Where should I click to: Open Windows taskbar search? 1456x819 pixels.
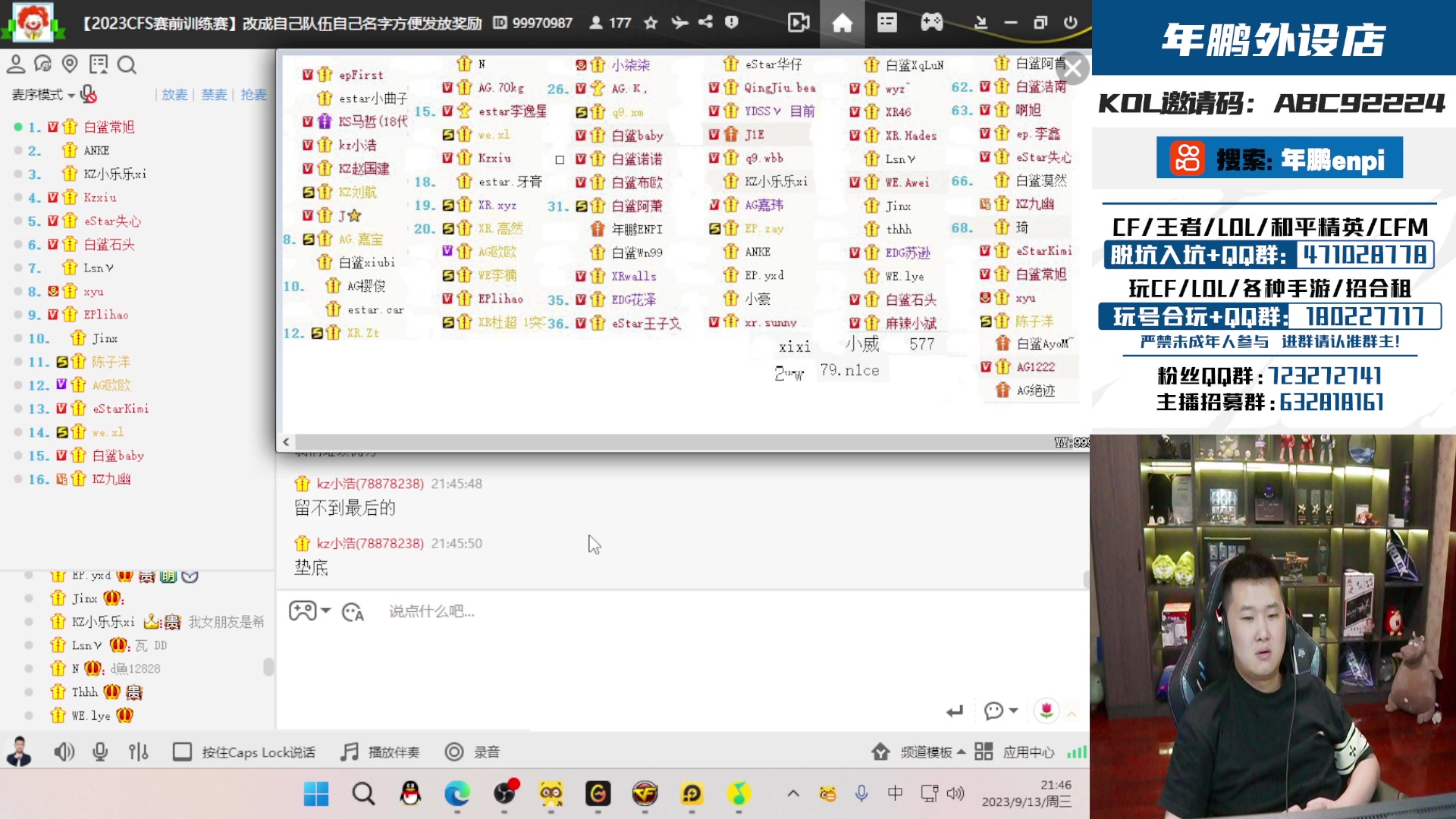coord(363,794)
